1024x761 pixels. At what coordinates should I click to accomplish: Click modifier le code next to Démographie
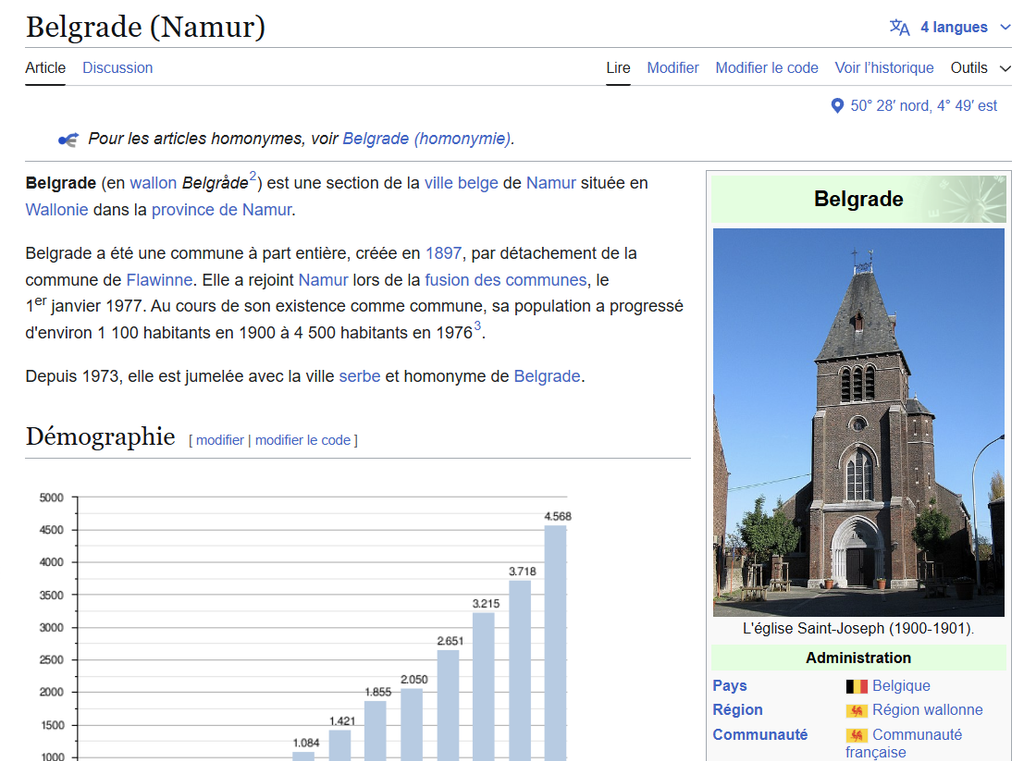point(303,440)
